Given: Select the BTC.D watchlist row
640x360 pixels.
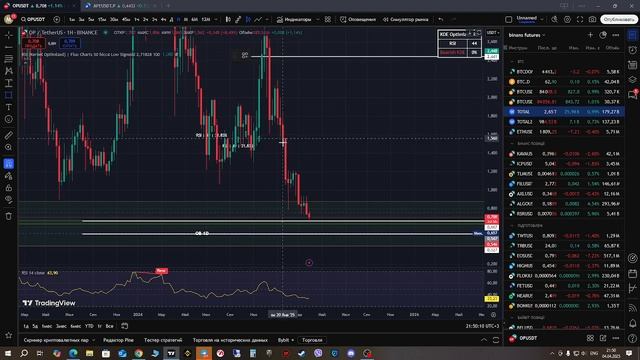Looking at the screenshot, I should tap(564, 82).
